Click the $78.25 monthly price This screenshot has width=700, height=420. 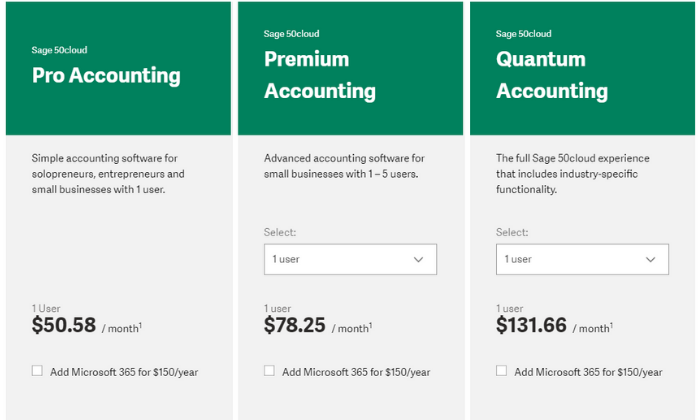tap(295, 325)
